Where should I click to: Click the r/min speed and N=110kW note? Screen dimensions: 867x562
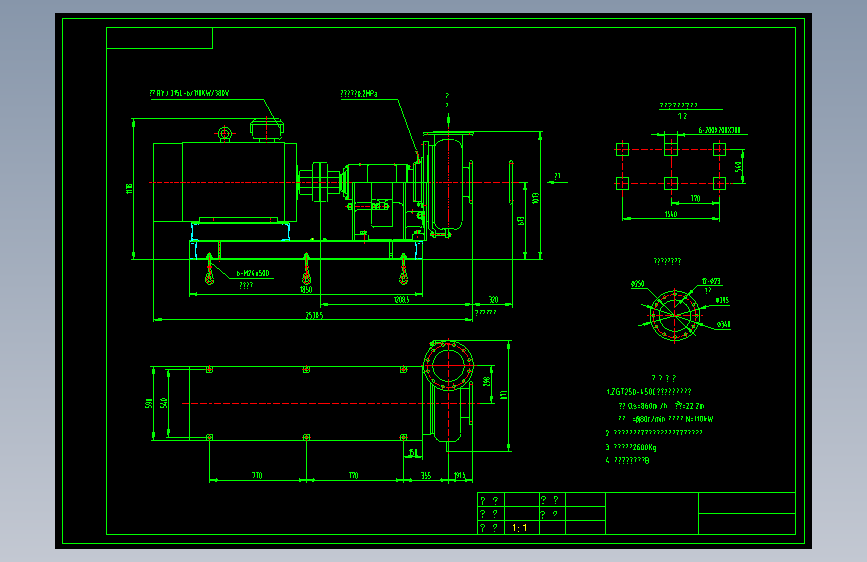tap(666, 419)
